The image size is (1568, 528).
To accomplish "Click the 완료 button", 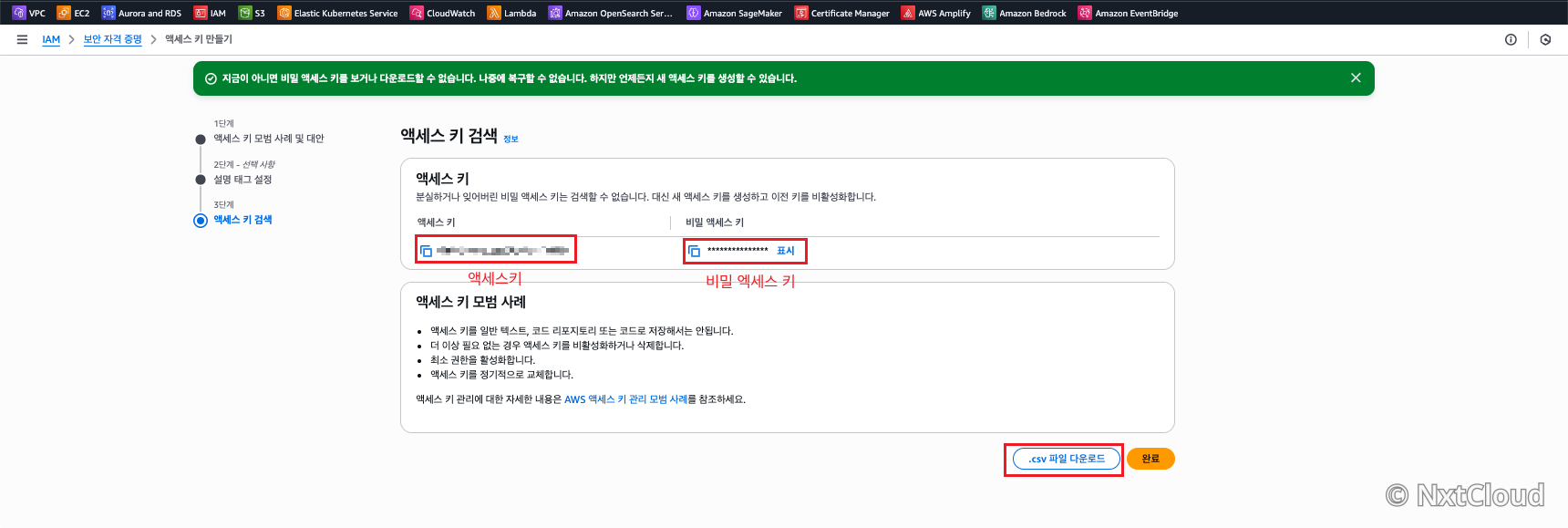I will click(1150, 459).
